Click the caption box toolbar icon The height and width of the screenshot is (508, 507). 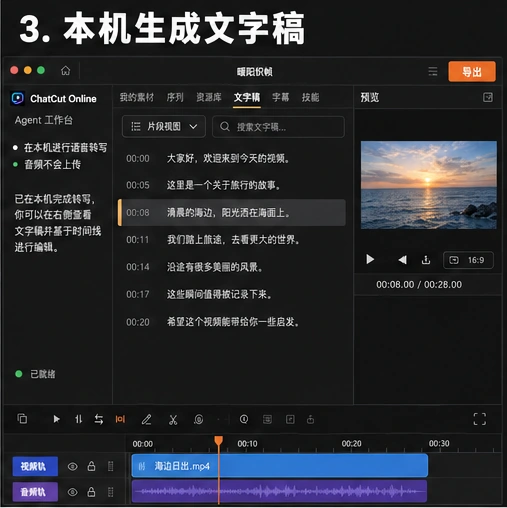pyautogui.click(x=267, y=419)
